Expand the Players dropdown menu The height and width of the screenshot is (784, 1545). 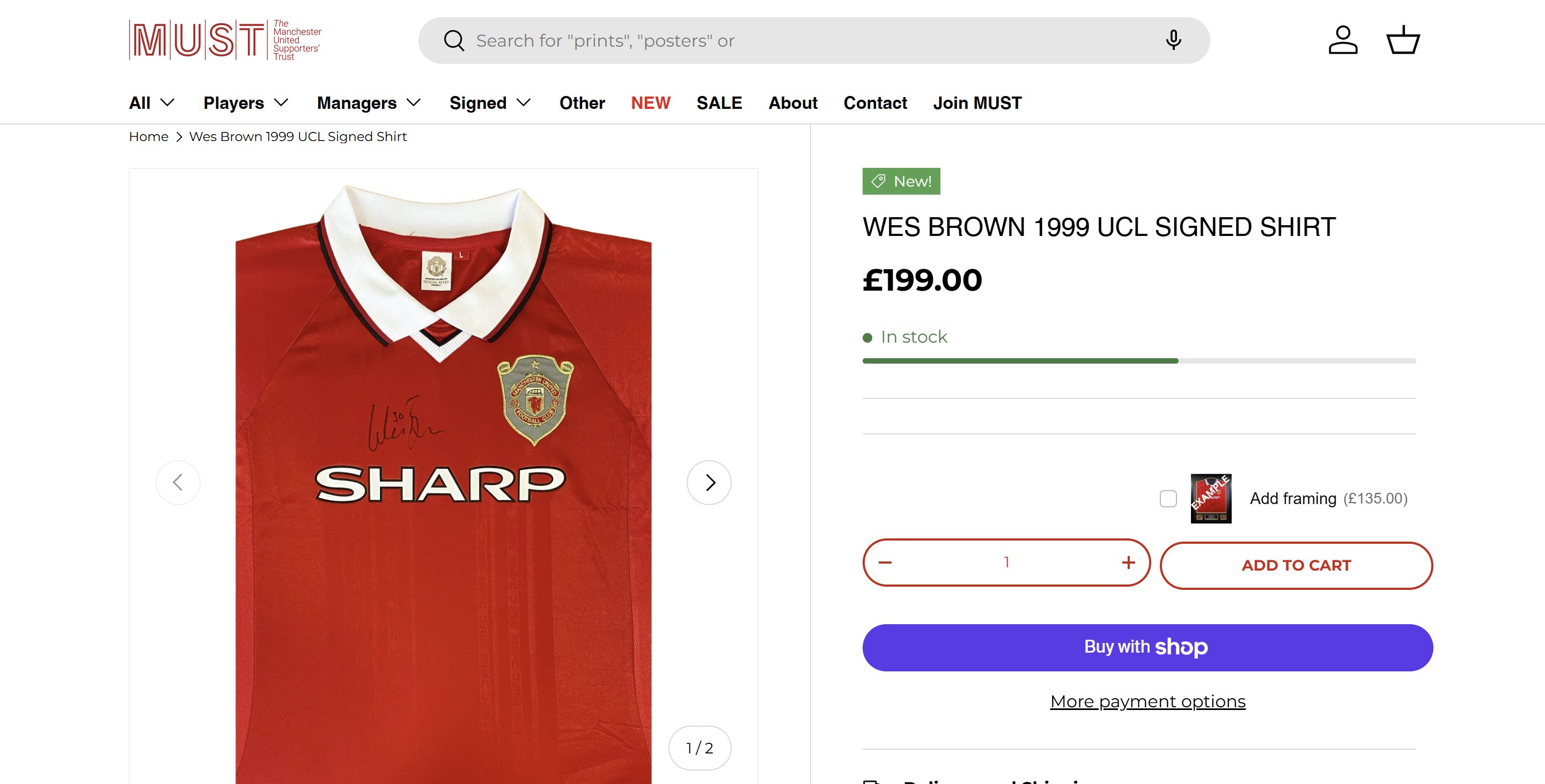tap(246, 103)
